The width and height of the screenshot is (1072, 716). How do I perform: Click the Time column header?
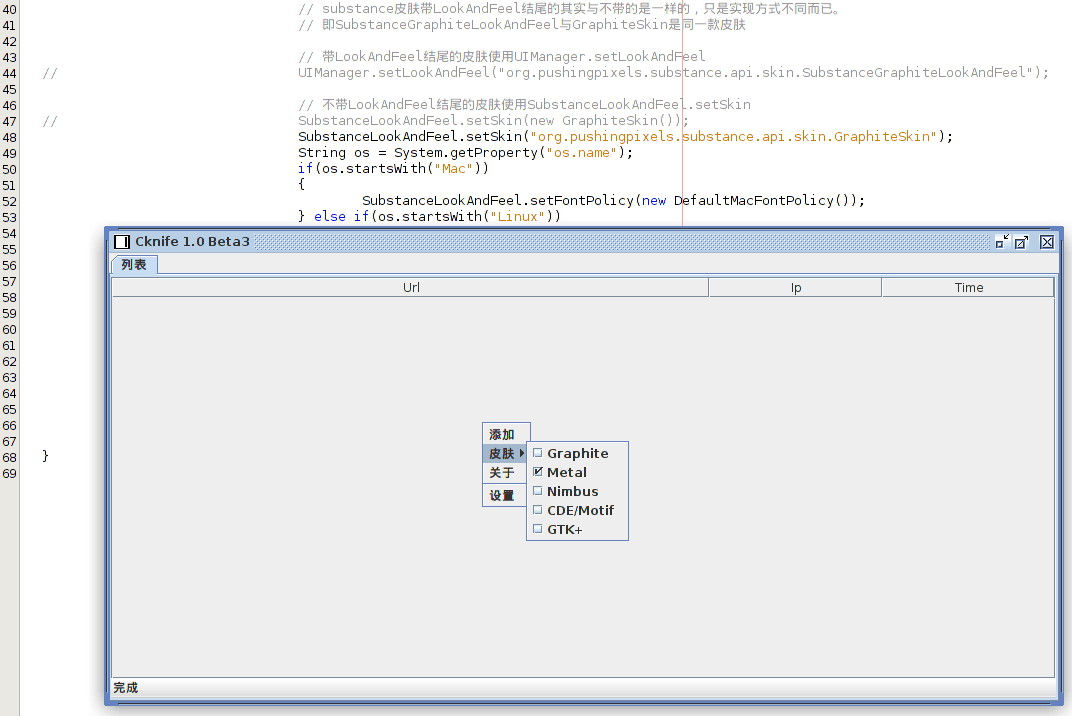[968, 287]
